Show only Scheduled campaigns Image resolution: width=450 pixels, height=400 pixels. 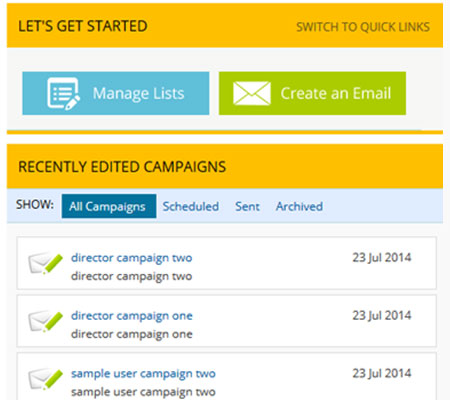[191, 206]
